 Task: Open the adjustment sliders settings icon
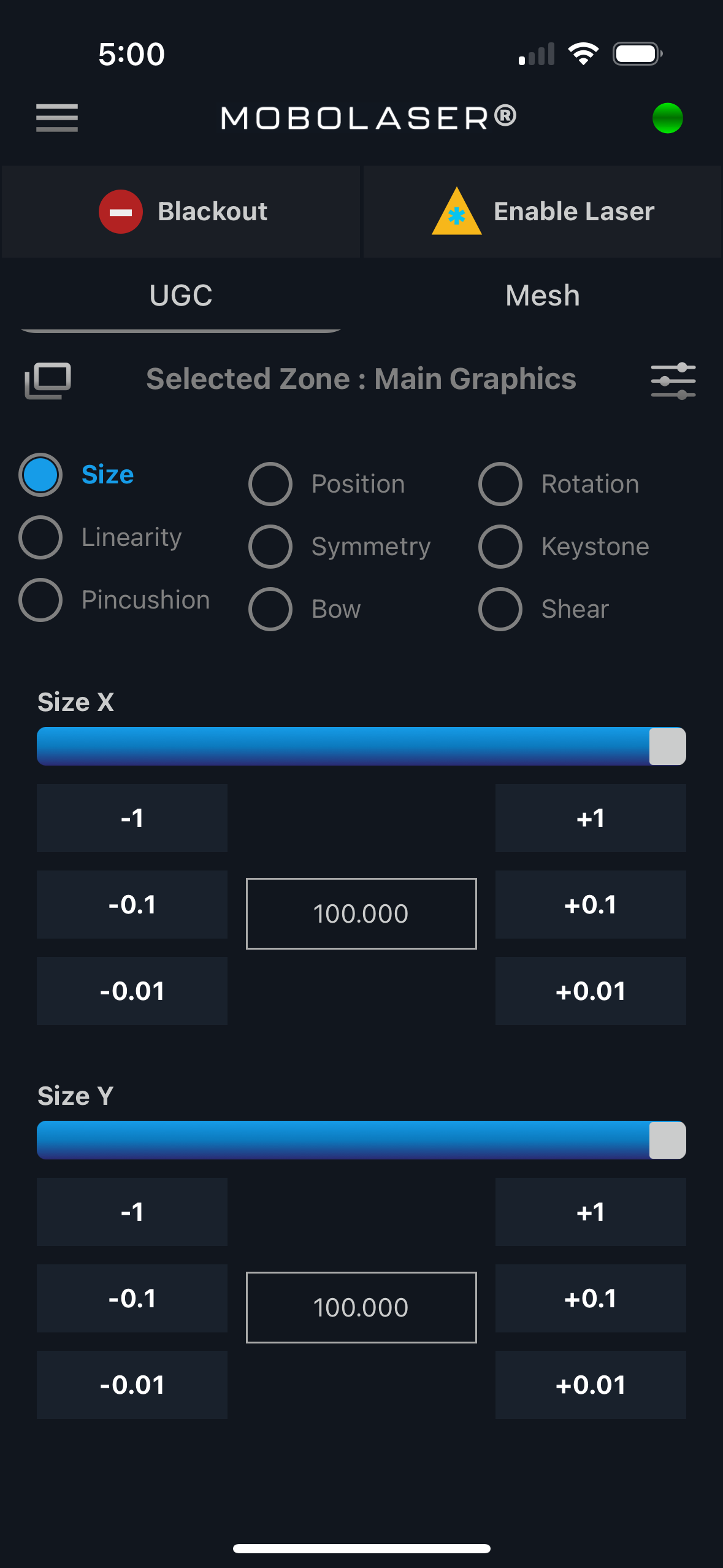[x=673, y=380]
